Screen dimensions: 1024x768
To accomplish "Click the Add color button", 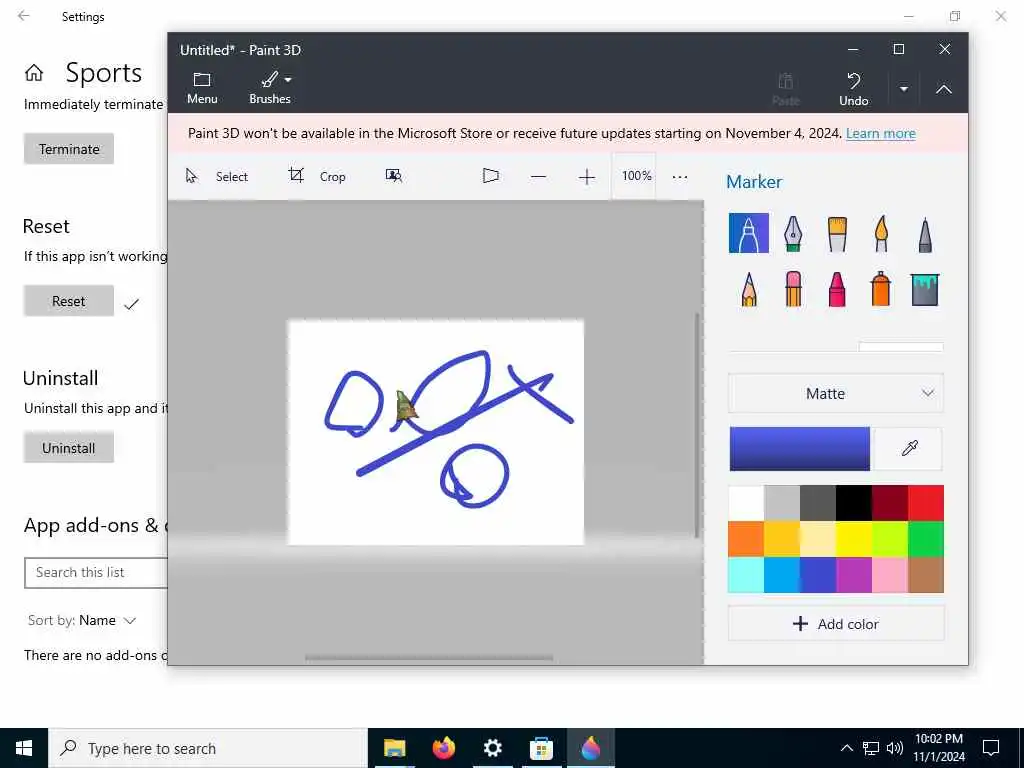I will [835, 624].
